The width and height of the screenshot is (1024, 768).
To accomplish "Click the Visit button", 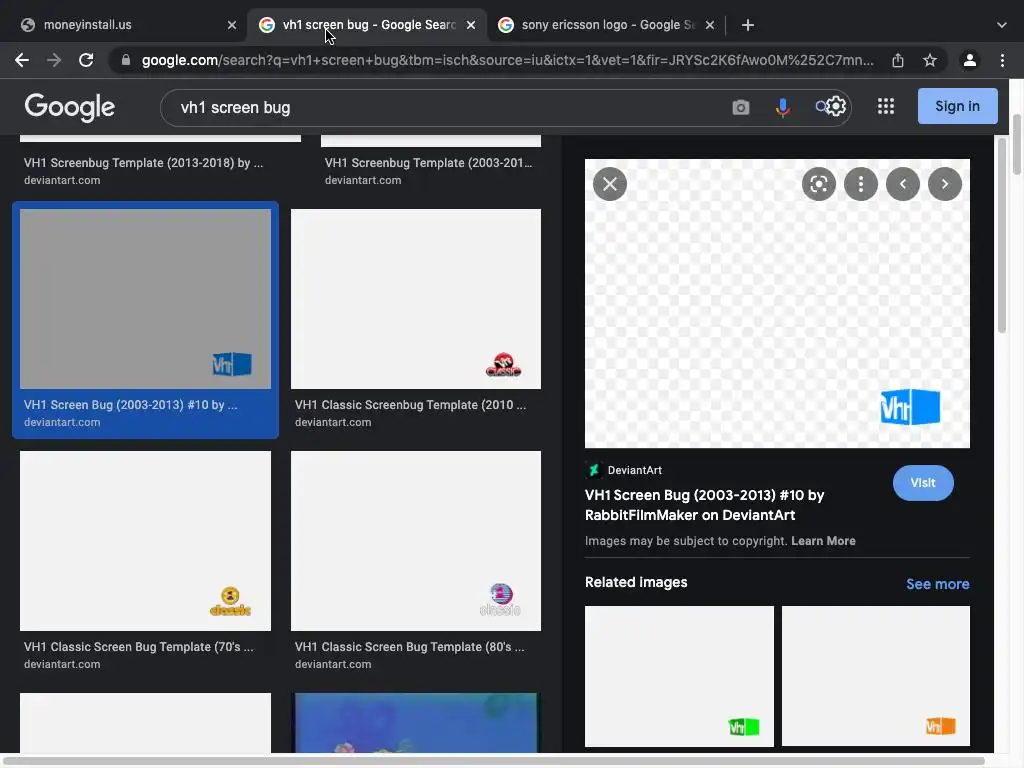I will [x=923, y=483].
